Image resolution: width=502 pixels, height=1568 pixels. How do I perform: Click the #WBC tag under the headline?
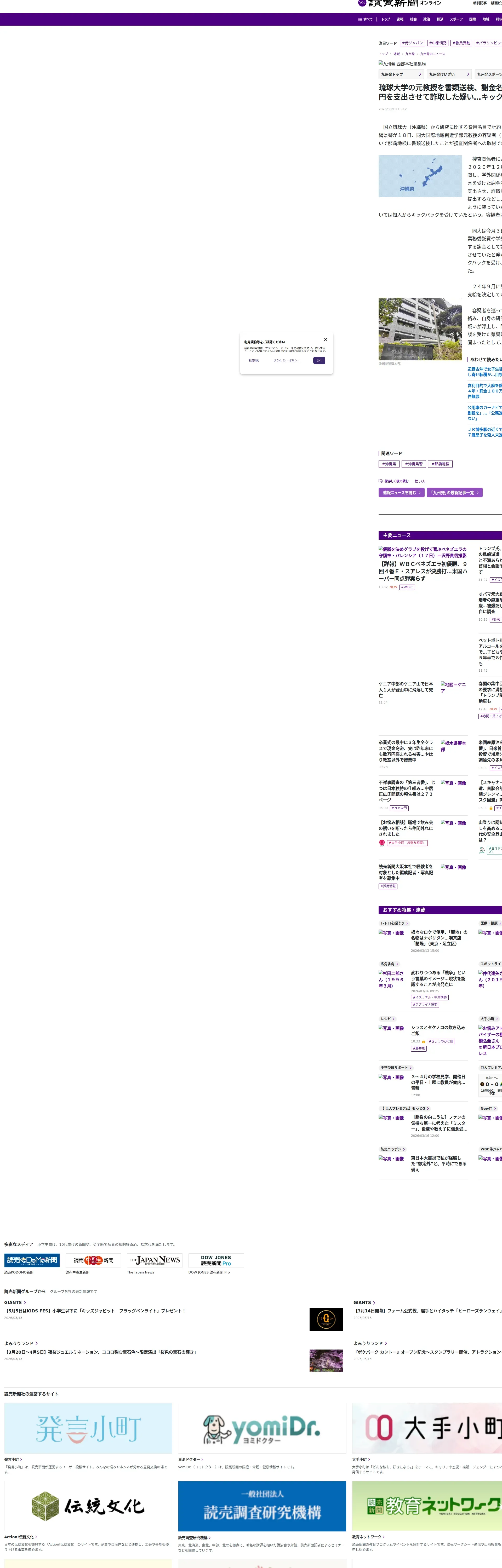(407, 587)
